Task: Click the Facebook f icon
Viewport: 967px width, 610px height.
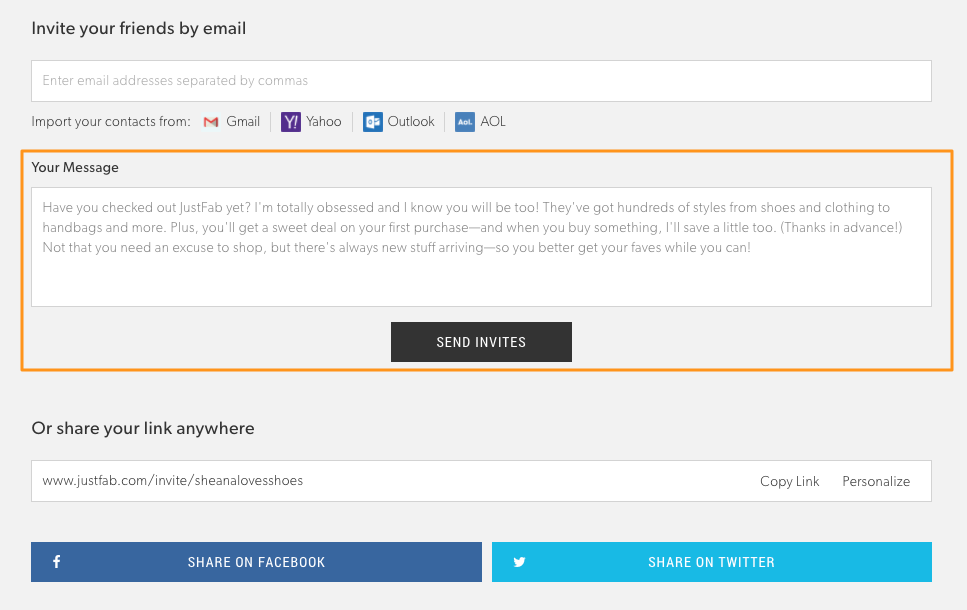Action: pos(56,562)
